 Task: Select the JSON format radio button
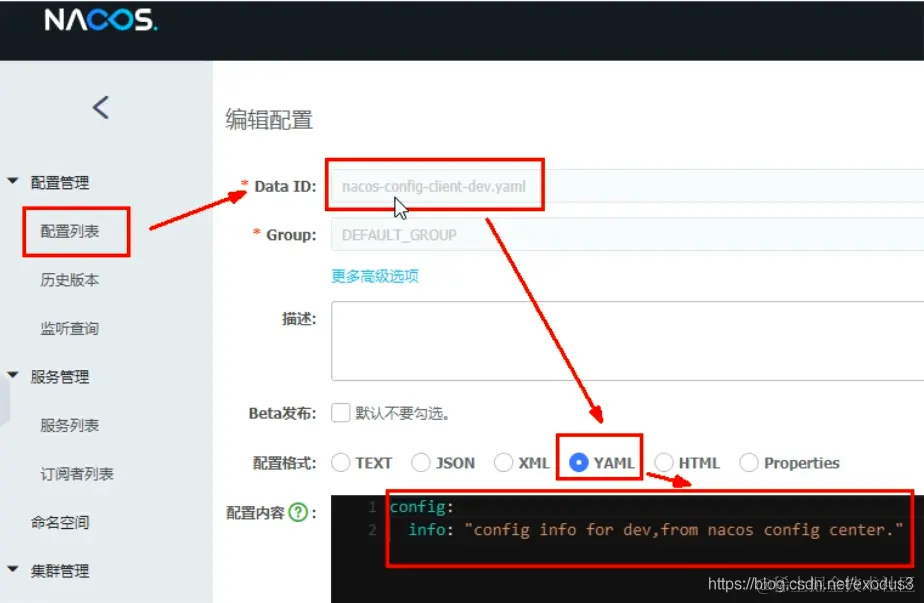pyautogui.click(x=421, y=462)
